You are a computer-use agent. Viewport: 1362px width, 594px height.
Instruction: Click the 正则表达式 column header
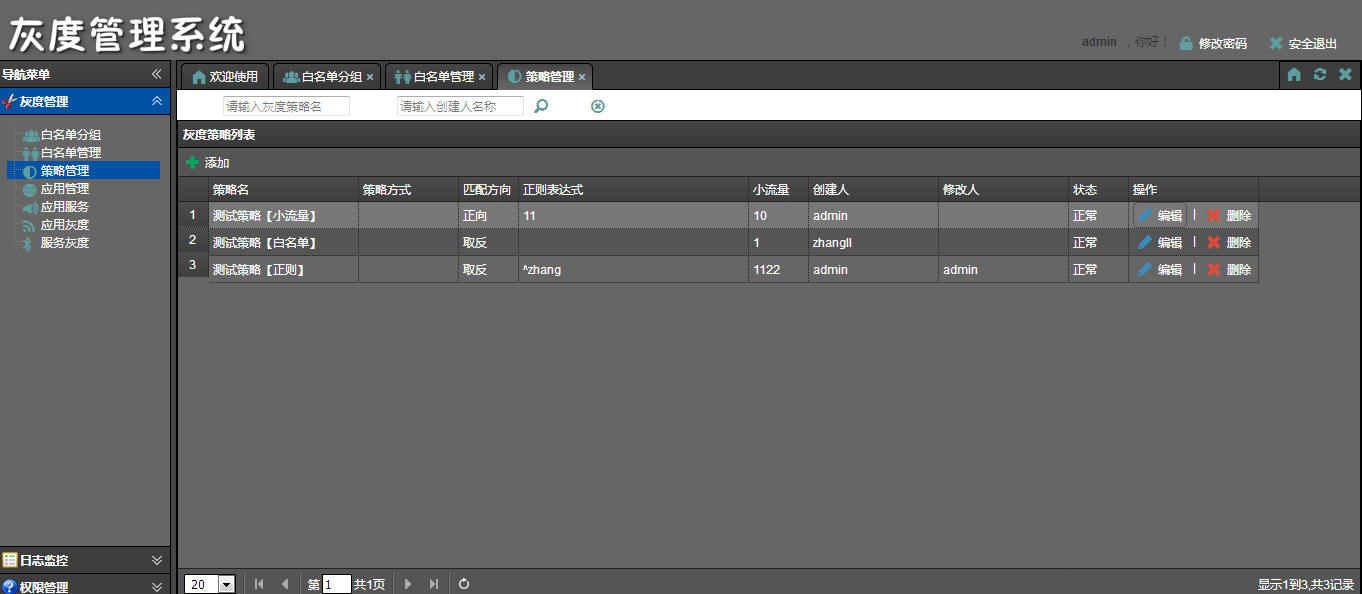click(634, 189)
